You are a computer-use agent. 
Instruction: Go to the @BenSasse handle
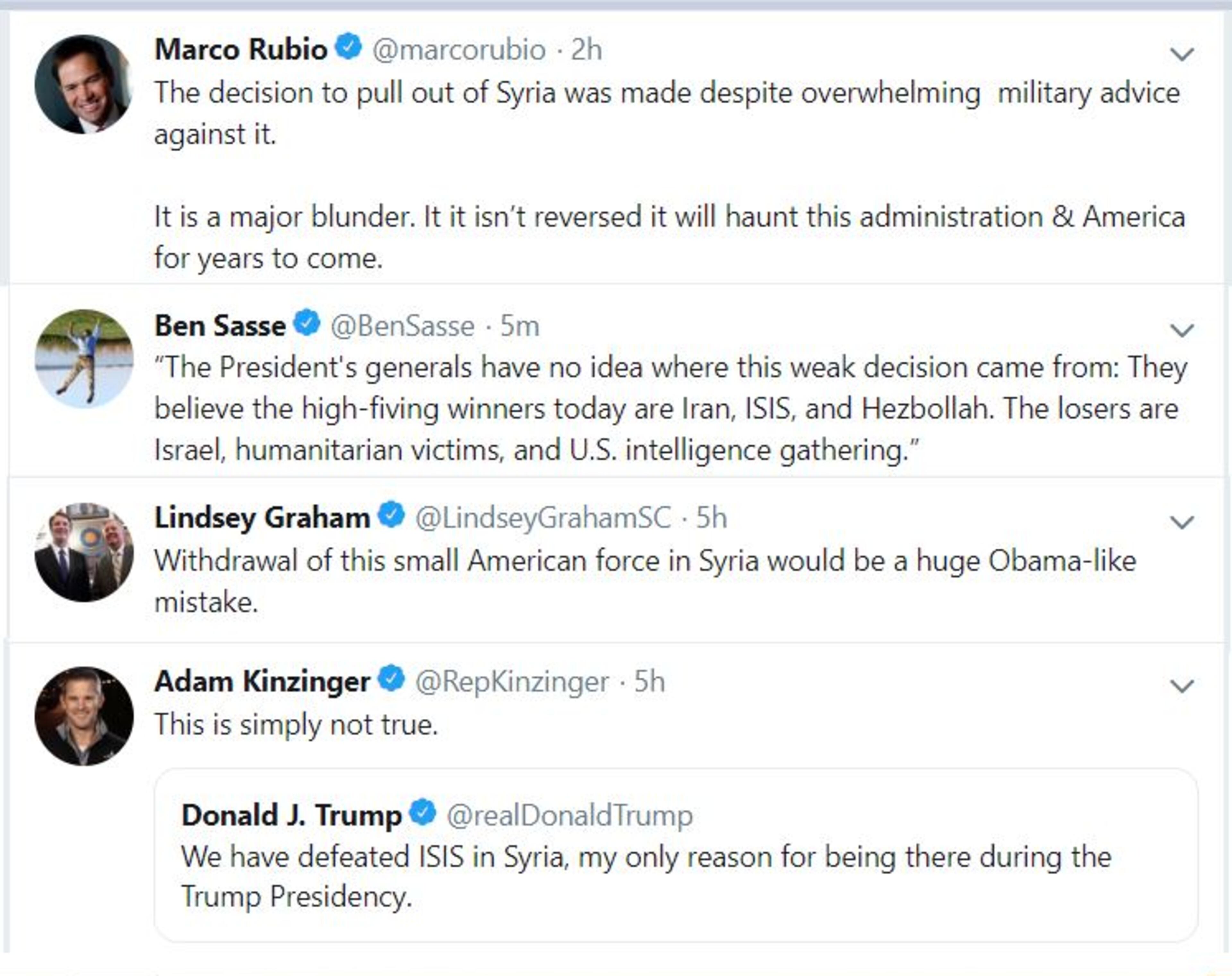pyautogui.click(x=402, y=326)
